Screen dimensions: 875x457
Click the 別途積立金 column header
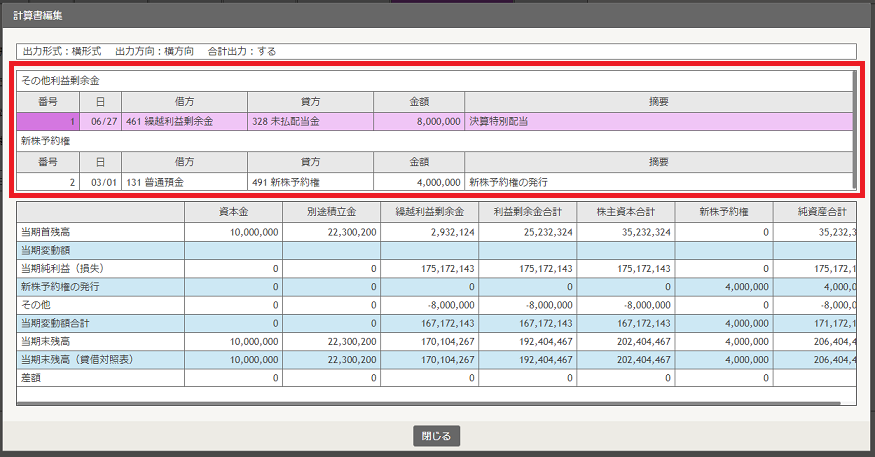click(x=331, y=212)
